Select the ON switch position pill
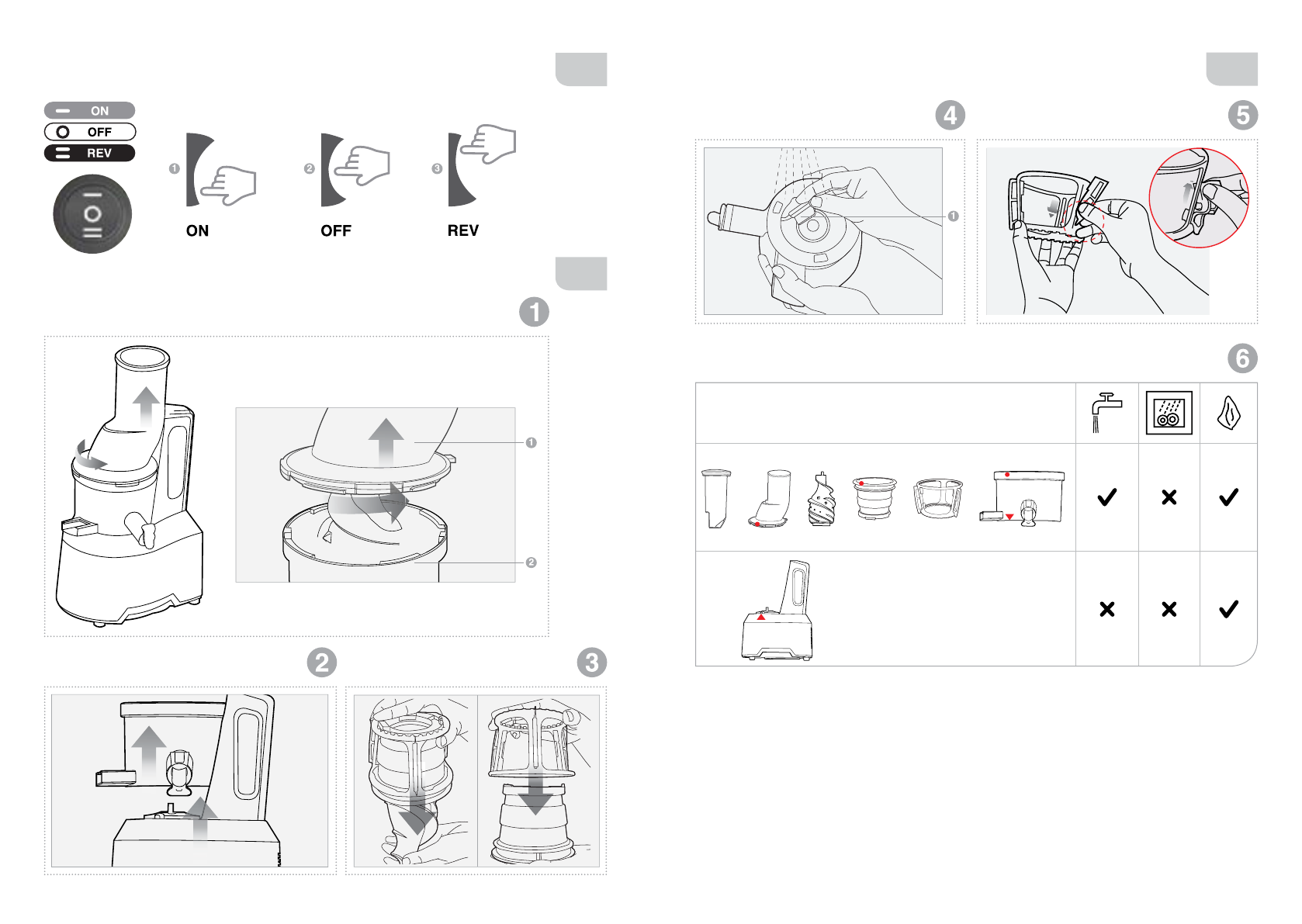The image size is (1302, 924). [x=89, y=110]
